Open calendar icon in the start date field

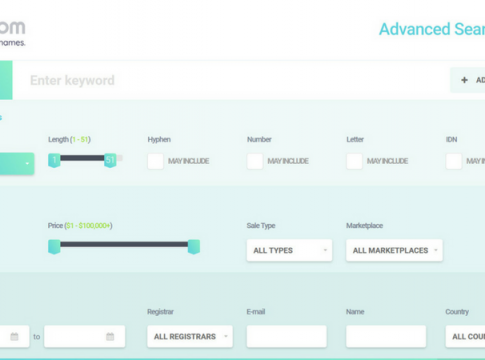click(x=14, y=337)
